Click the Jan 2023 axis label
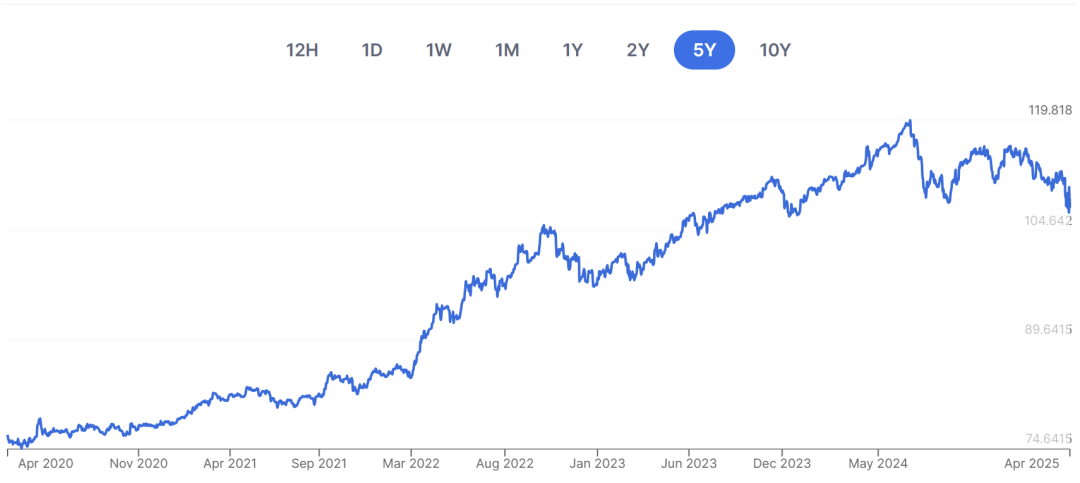Image resolution: width=1080 pixels, height=483 pixels. point(597,464)
